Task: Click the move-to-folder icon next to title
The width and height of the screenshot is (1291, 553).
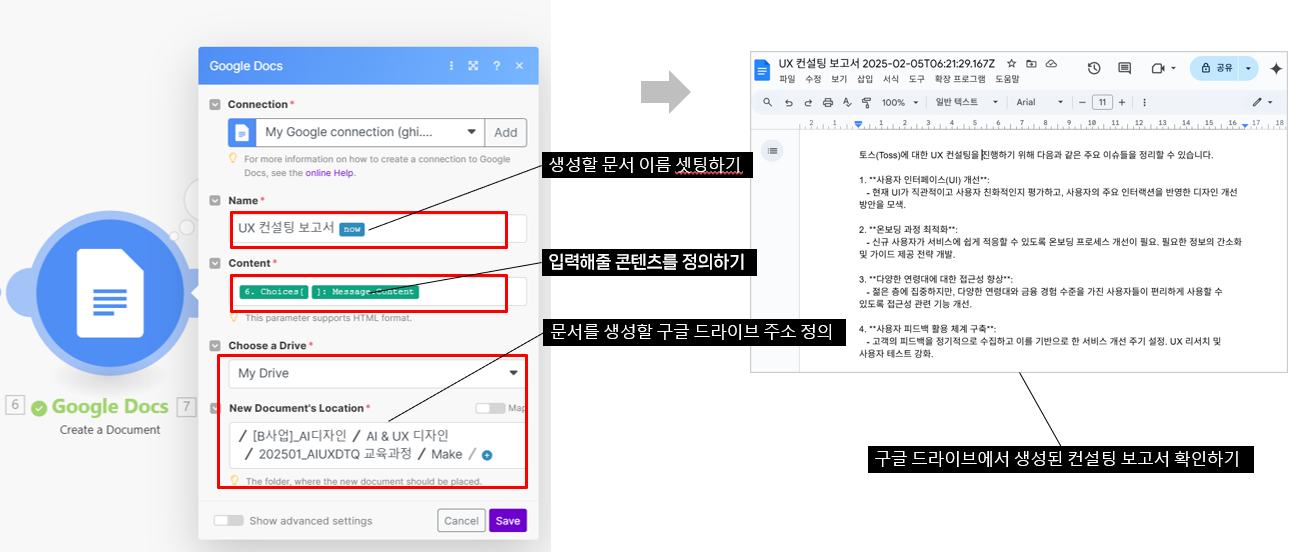Action: [1031, 63]
